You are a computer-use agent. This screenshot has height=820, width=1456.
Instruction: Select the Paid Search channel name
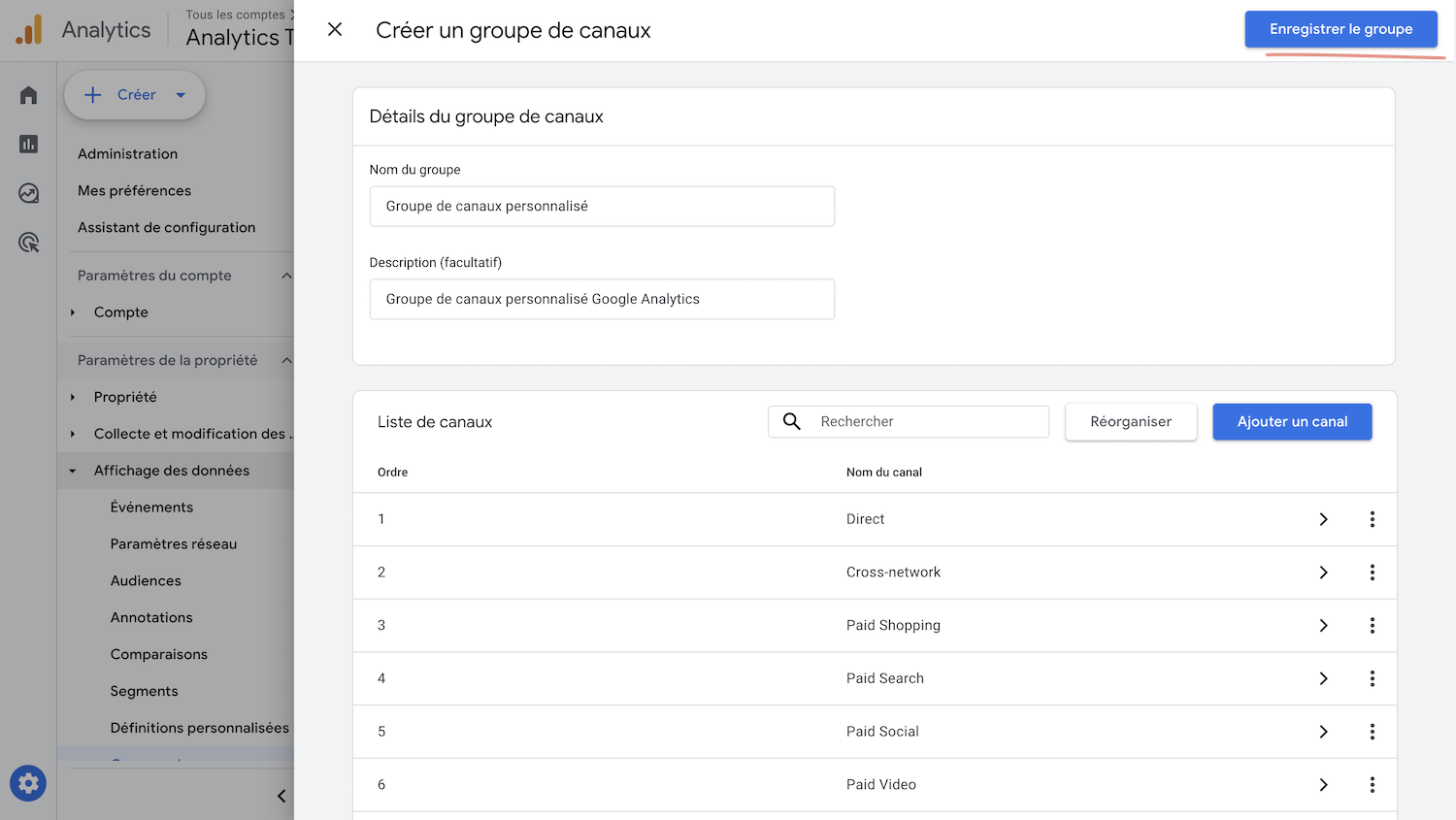pyautogui.click(x=884, y=678)
